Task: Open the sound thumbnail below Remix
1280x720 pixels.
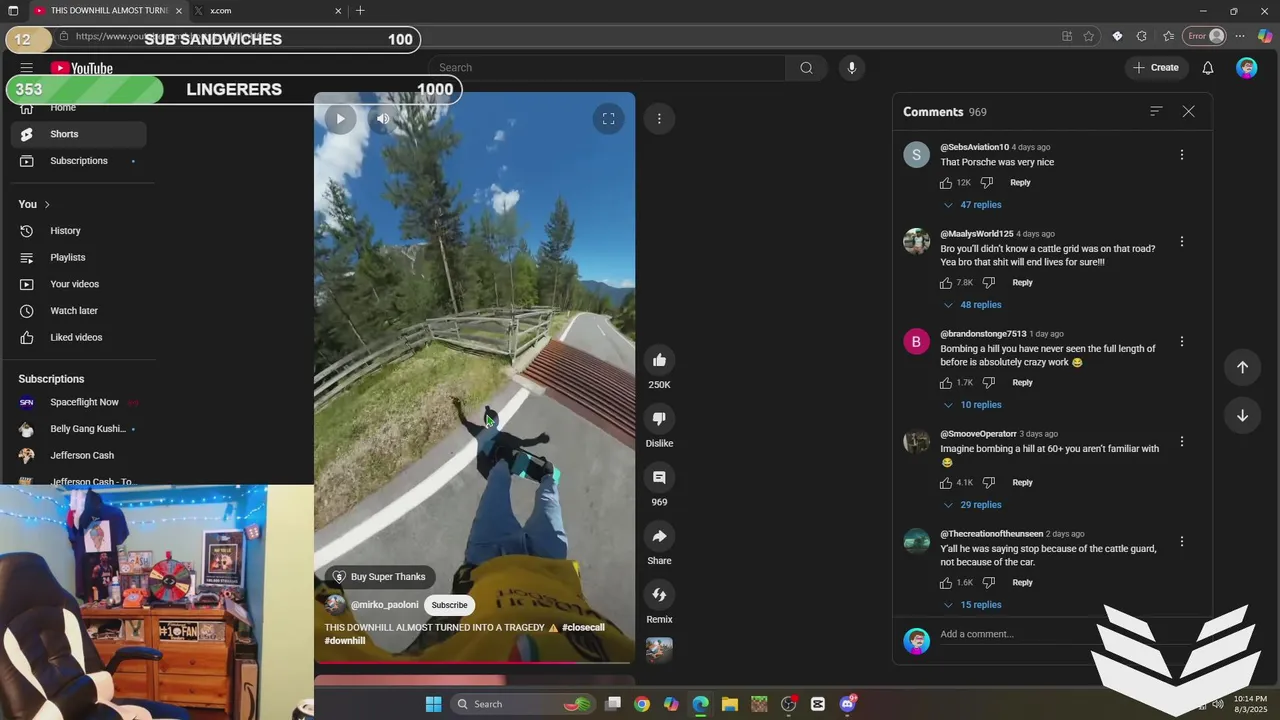Action: coord(659,650)
